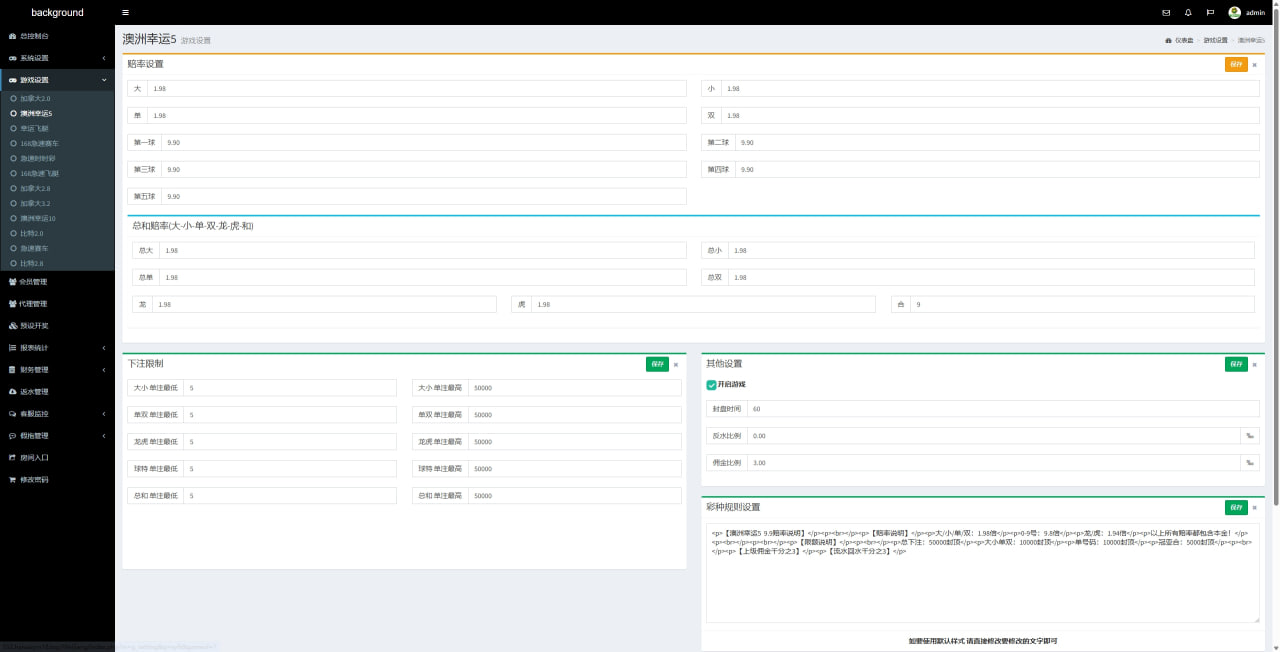Click the hamburger sidebar toggle icon
The width and height of the screenshot is (1280, 652).
125,13
